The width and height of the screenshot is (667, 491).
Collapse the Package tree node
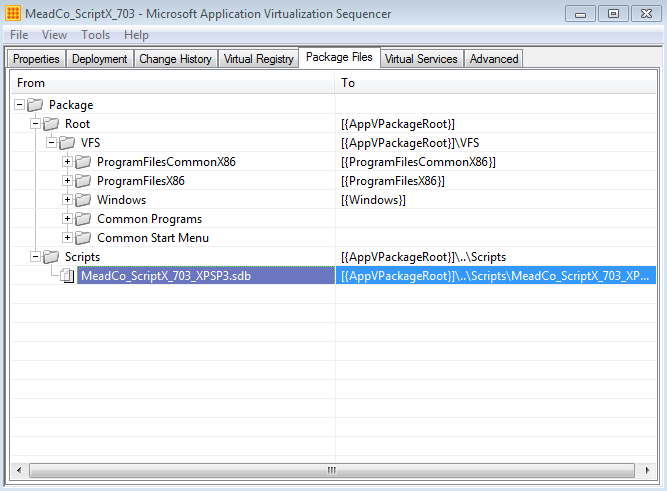pos(19,104)
